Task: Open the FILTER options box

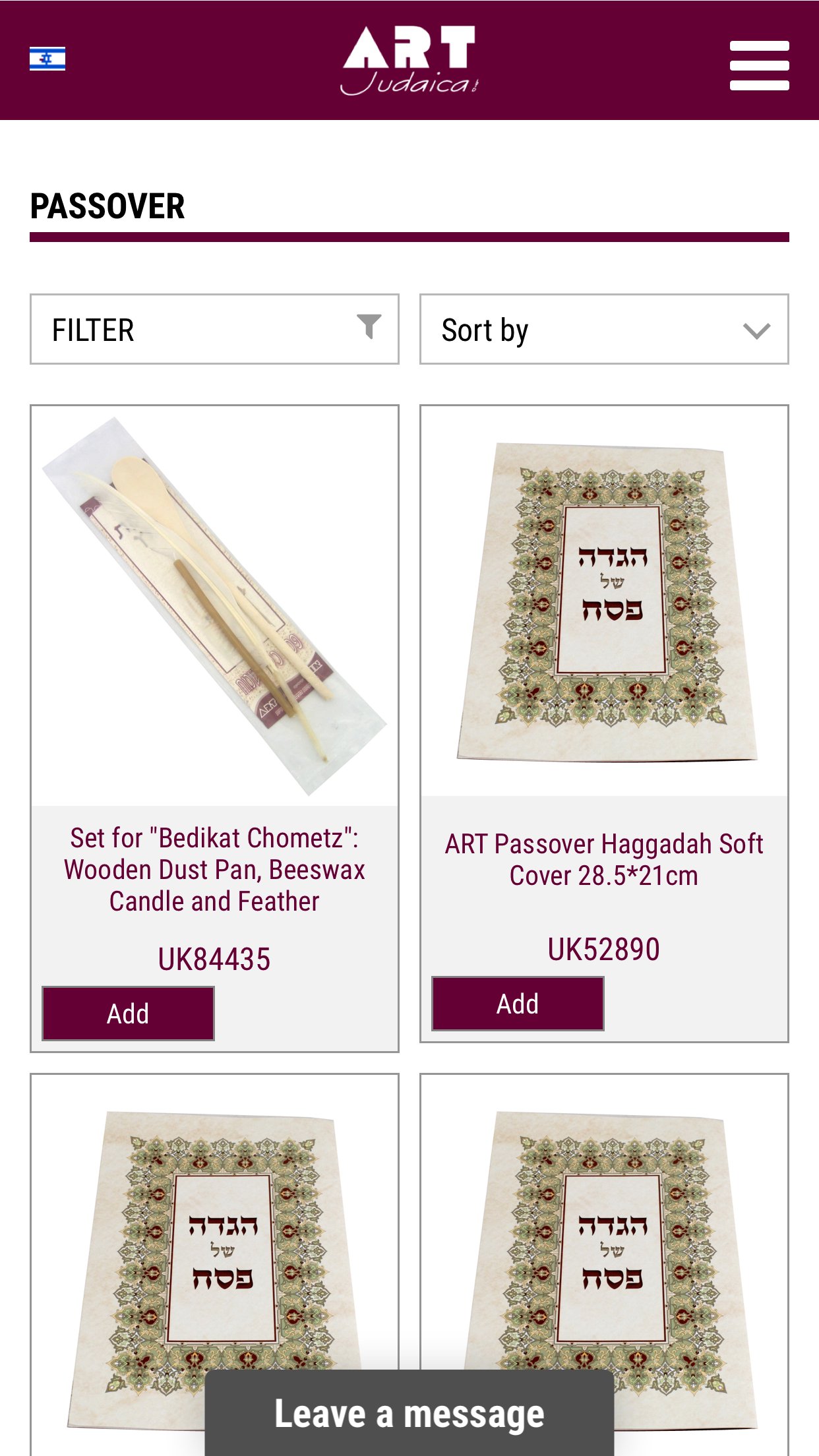Action: coord(198,329)
